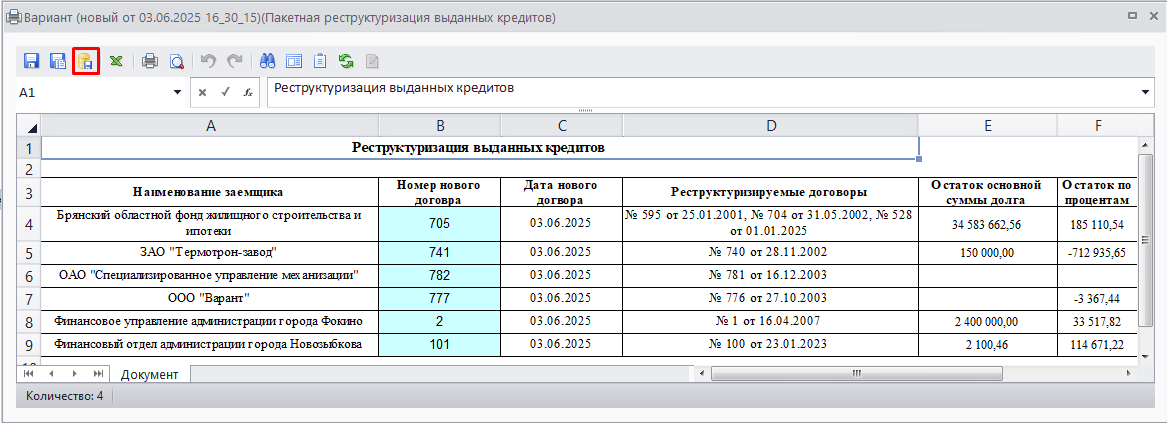
Task: Click the binoculars Find icon
Action: coord(269,61)
